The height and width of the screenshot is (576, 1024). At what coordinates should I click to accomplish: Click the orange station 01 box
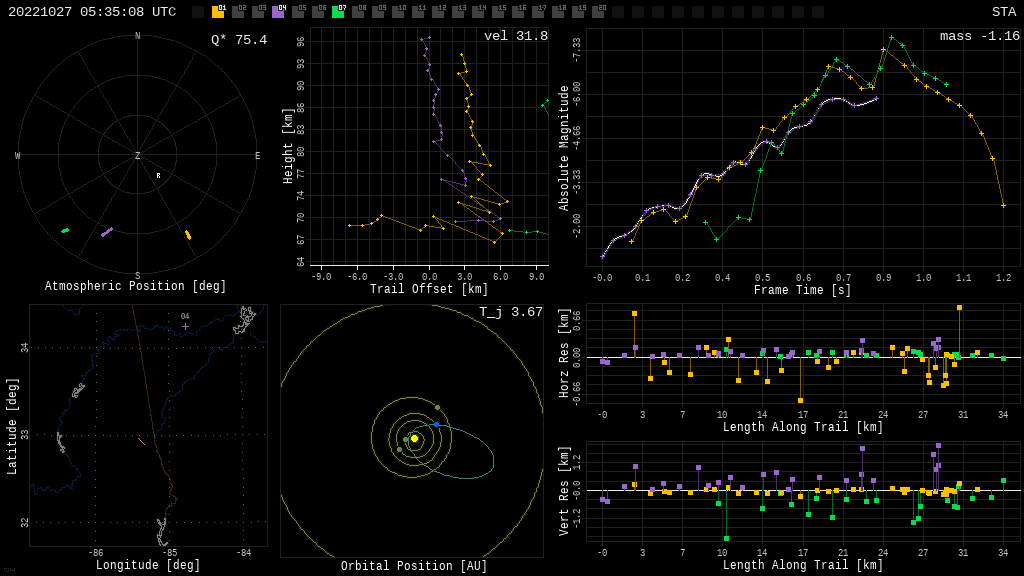pyautogui.click(x=218, y=12)
